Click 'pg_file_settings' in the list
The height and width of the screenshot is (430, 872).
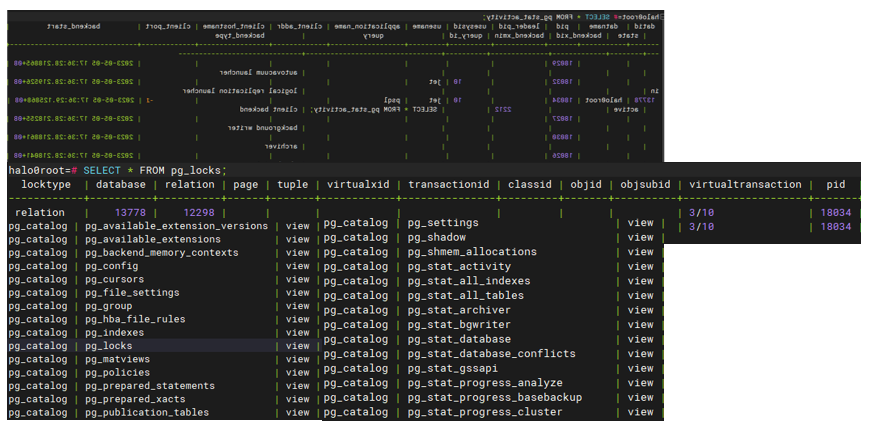click(x=132, y=293)
